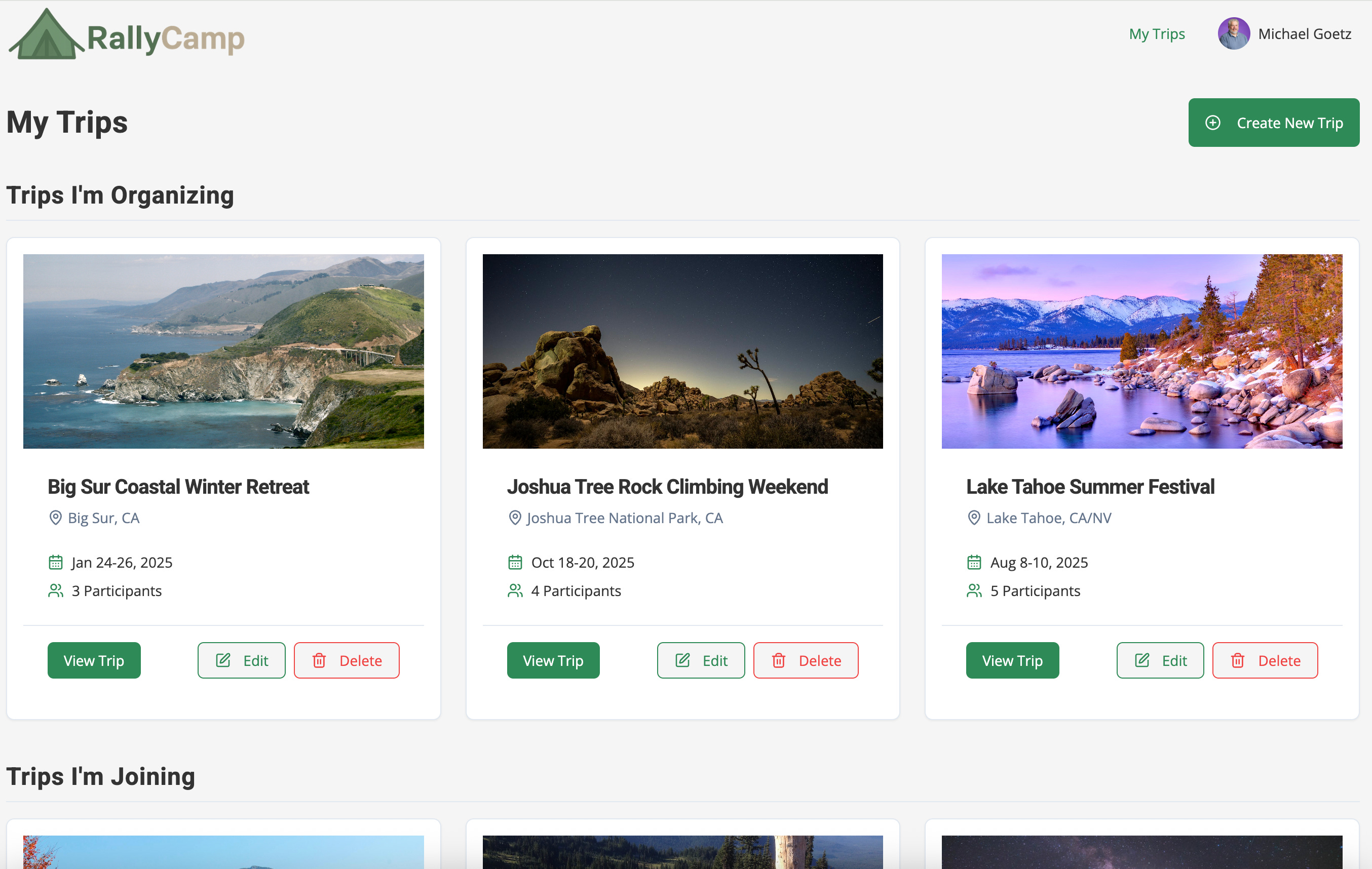Open My Trips navigation link
The width and height of the screenshot is (1372, 869).
coord(1157,34)
